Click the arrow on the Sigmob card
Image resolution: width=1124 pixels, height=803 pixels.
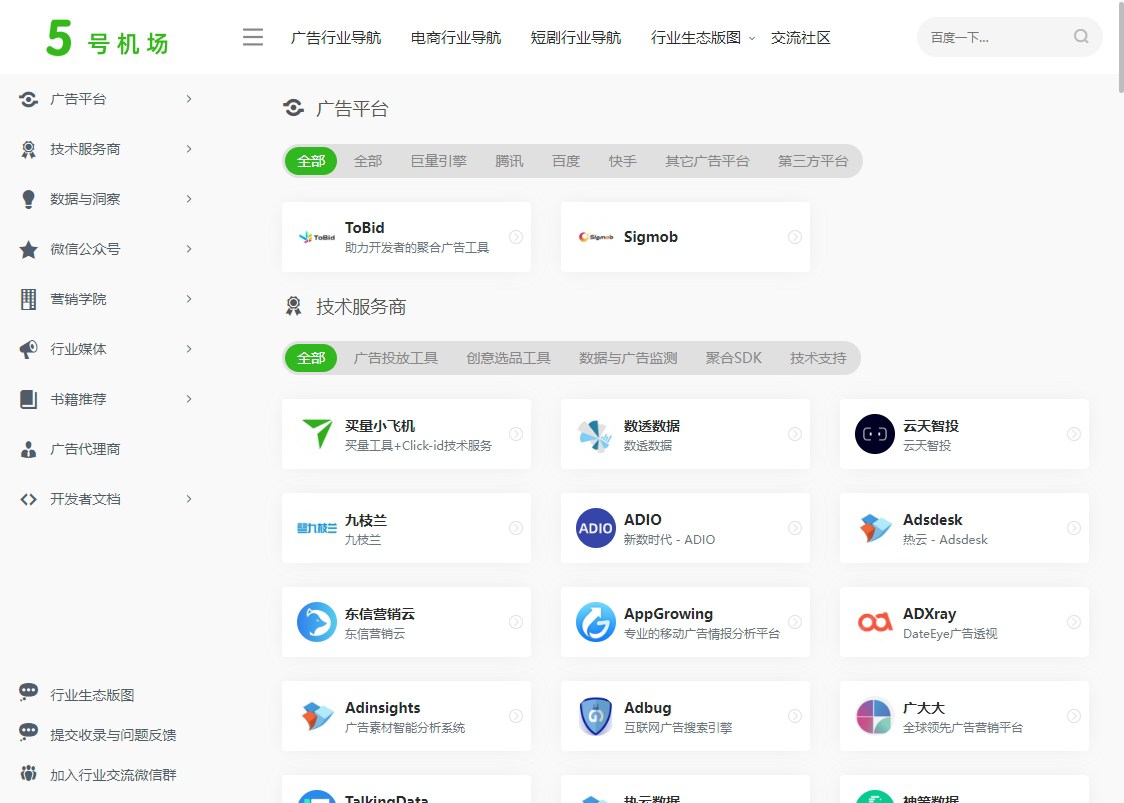coord(795,237)
